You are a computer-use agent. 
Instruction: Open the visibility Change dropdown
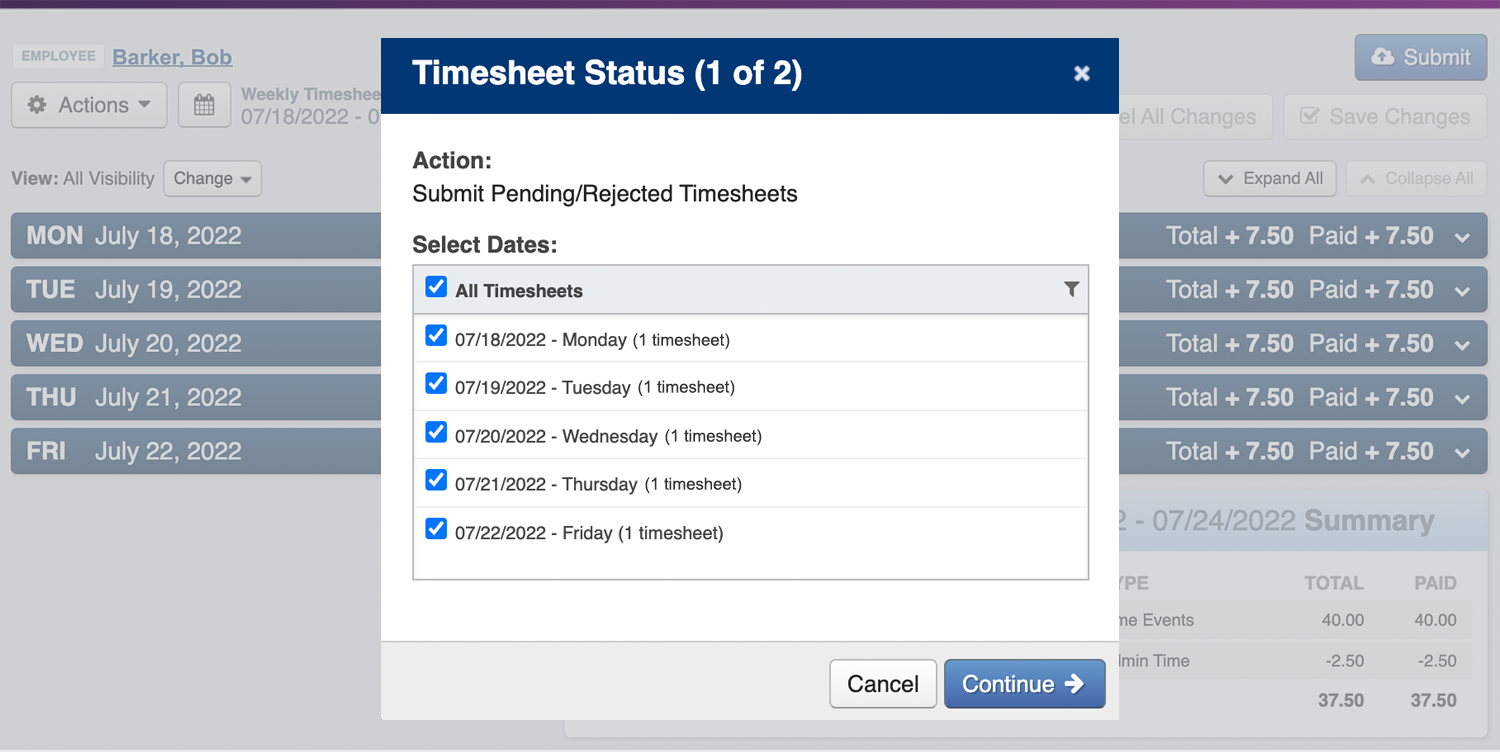coord(212,179)
